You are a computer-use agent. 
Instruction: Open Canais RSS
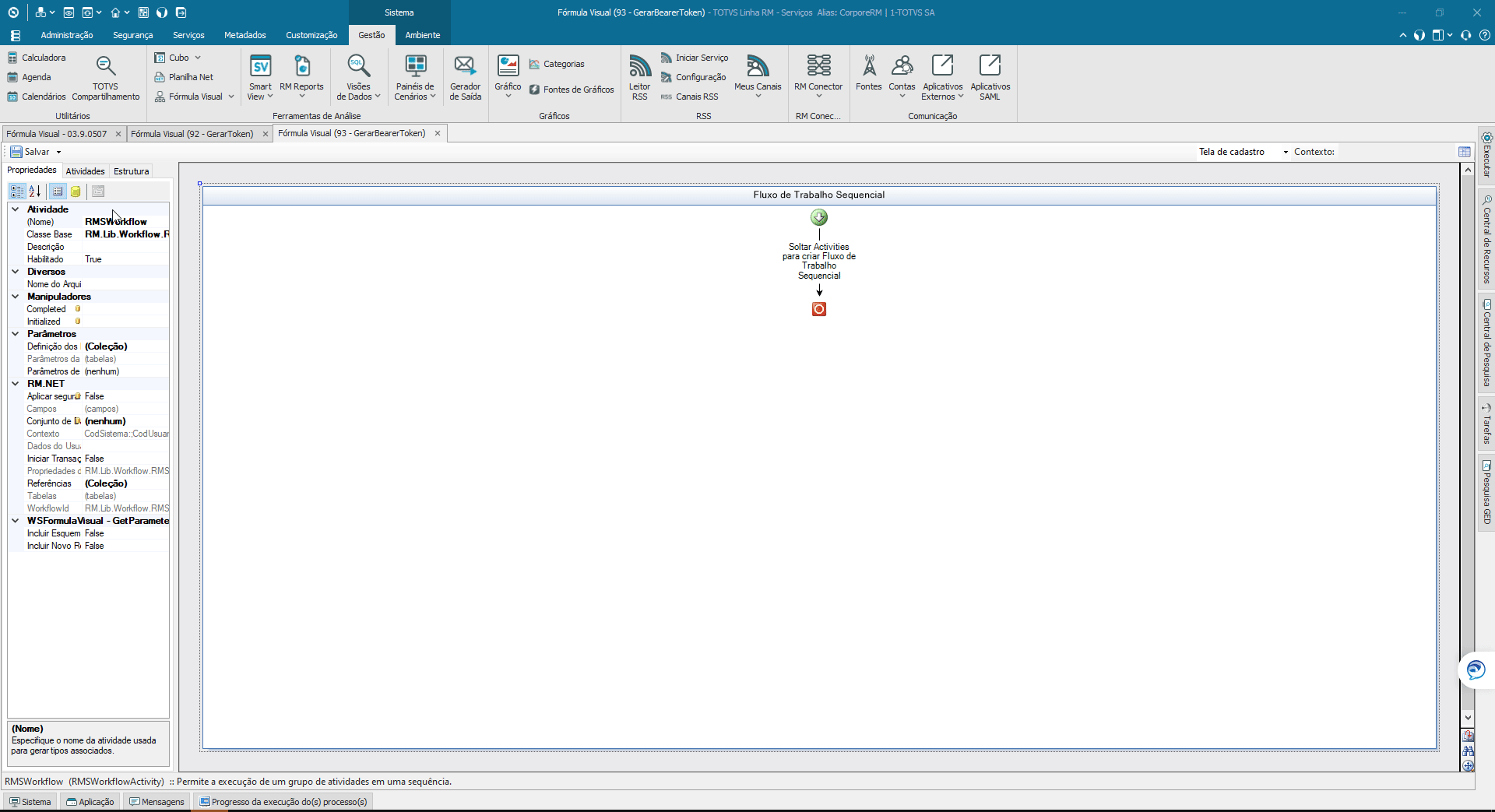[x=689, y=97]
